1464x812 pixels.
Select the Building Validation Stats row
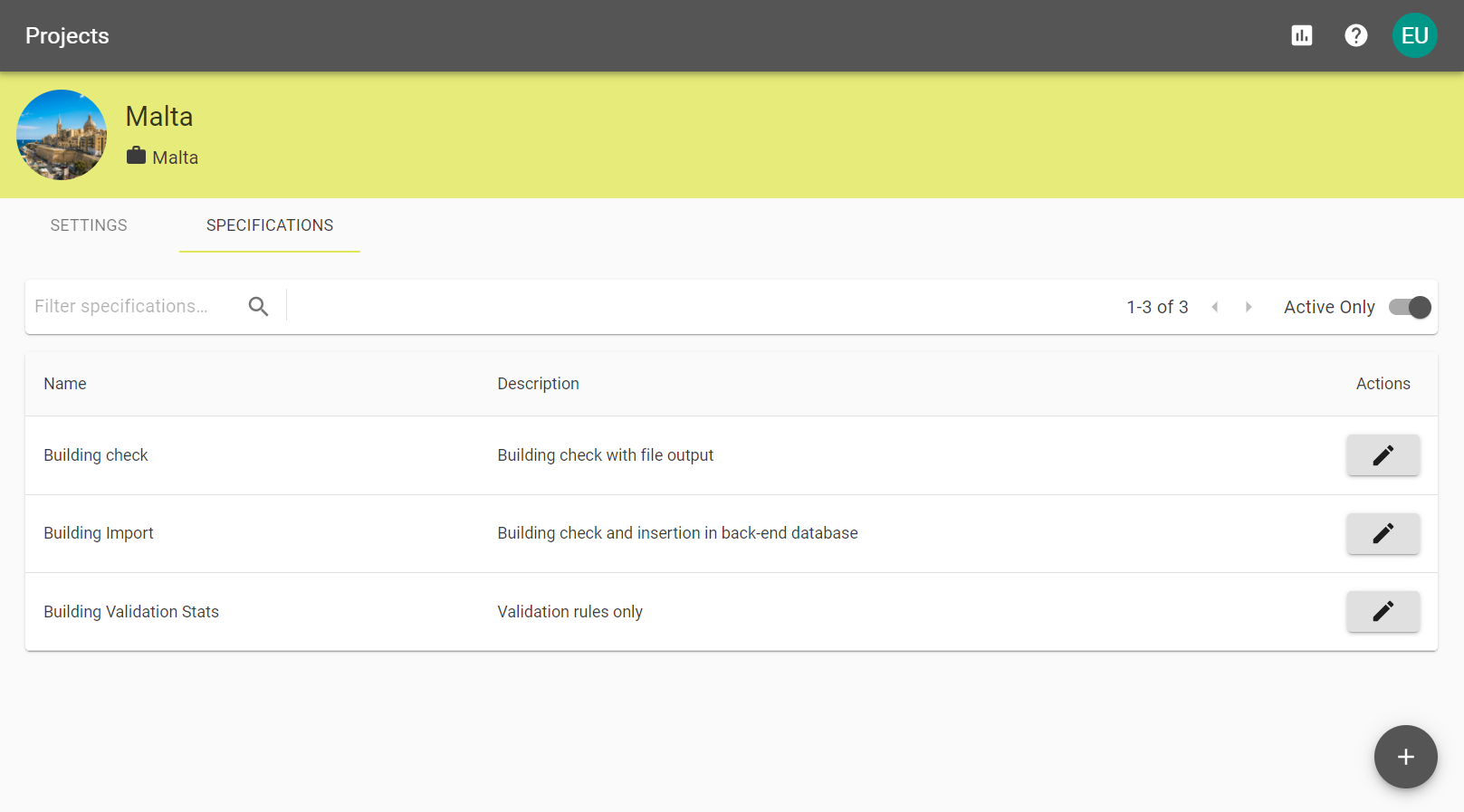[131, 612]
